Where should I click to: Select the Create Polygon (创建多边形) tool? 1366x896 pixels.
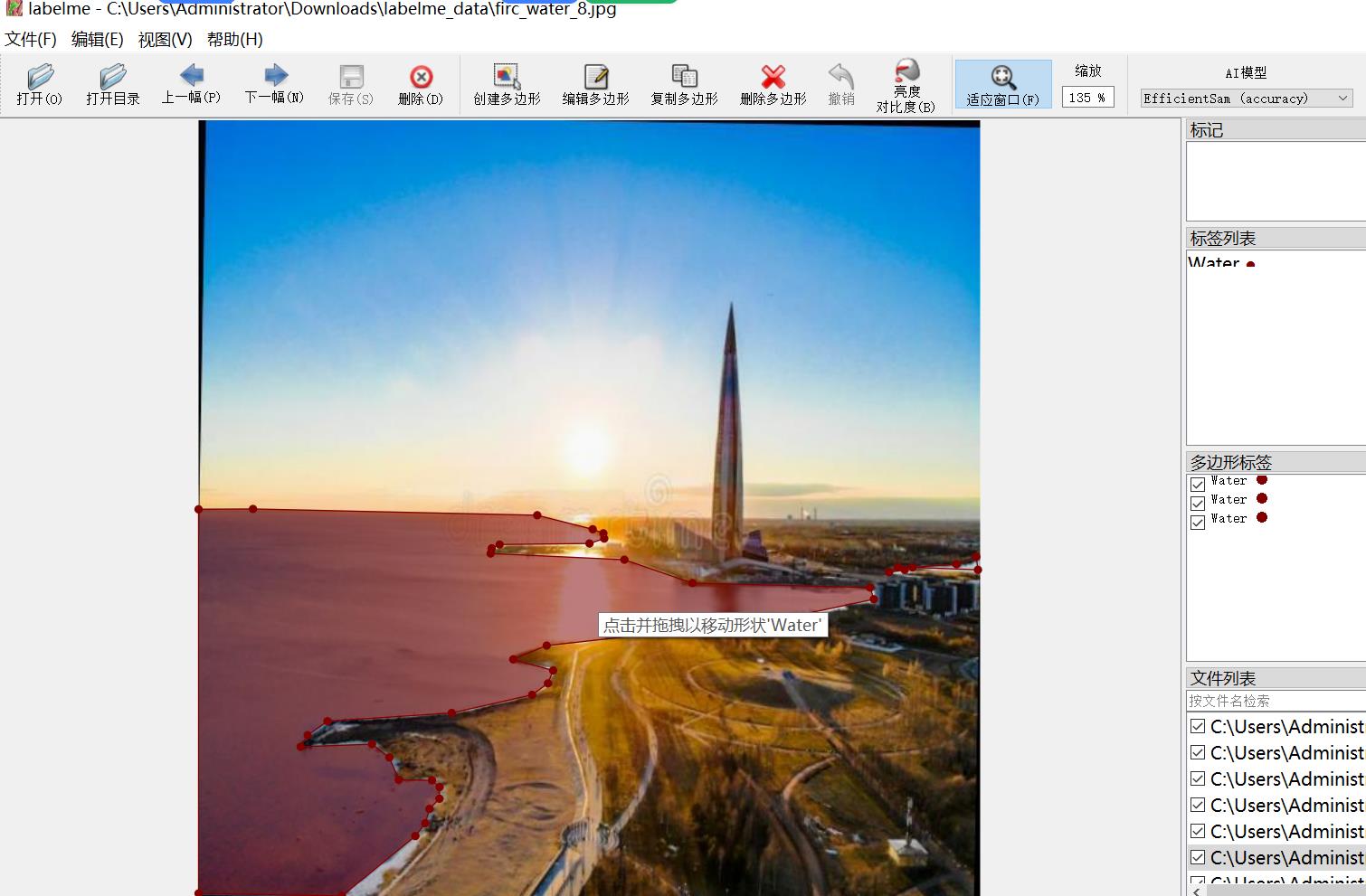pos(507,85)
